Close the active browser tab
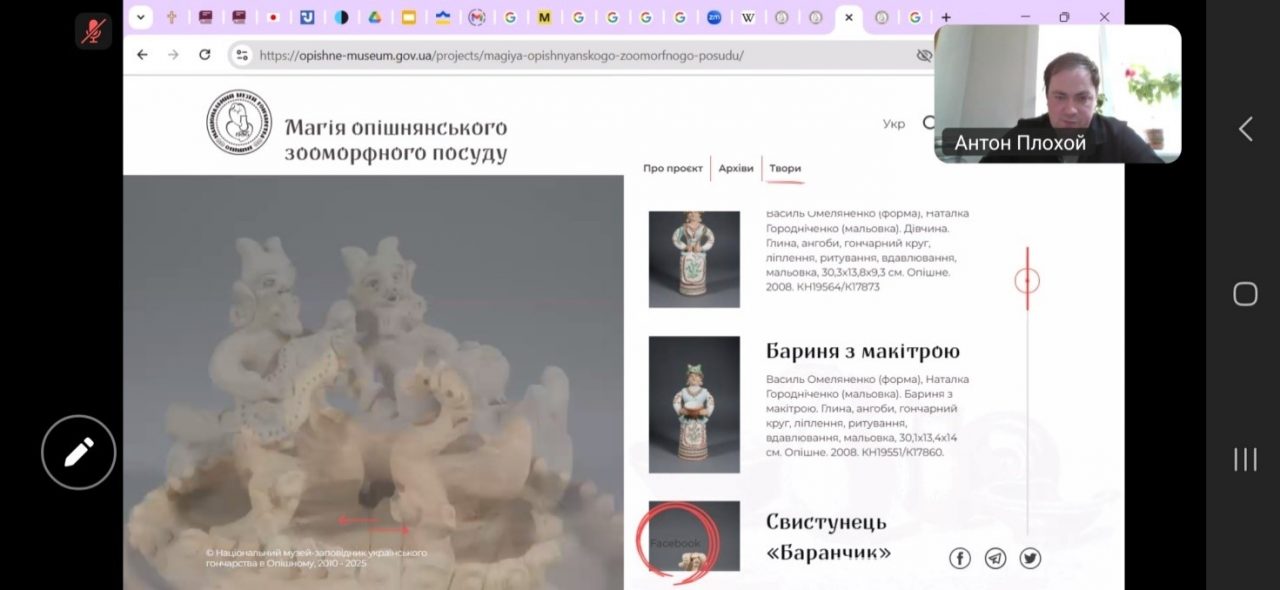Screen dimensions: 1280x590 pyautogui.click(x=849, y=17)
